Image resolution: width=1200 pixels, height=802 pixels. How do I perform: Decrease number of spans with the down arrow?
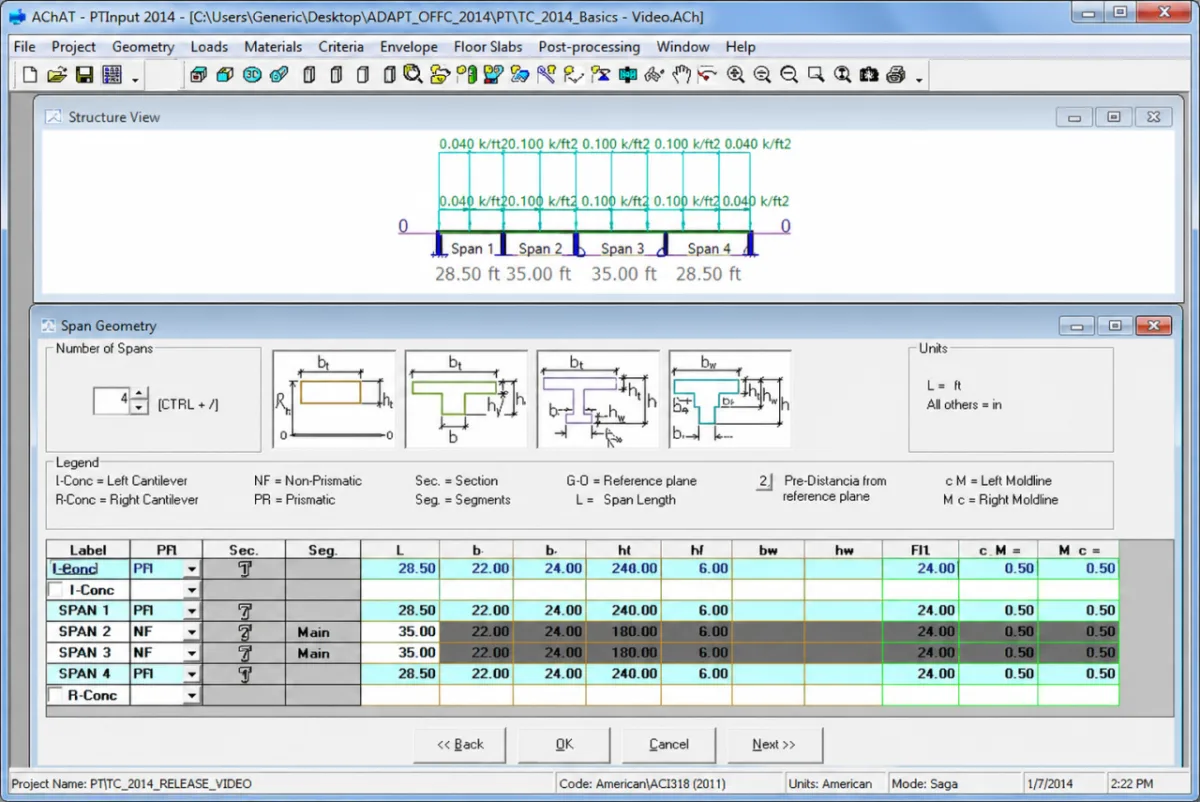pos(140,408)
